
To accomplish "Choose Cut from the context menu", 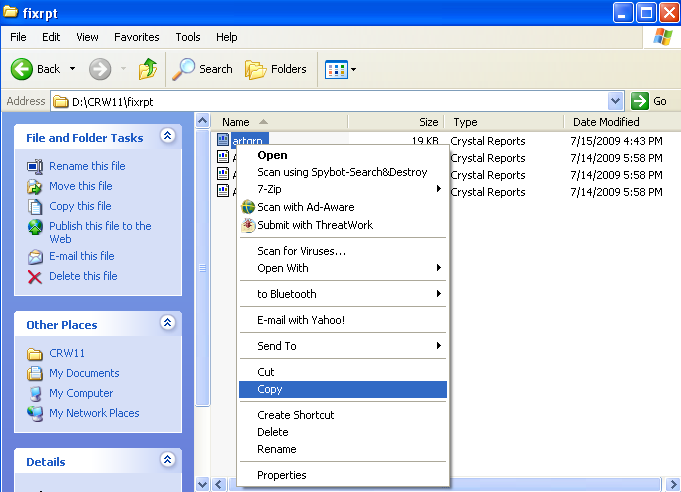I will pyautogui.click(x=343, y=372).
